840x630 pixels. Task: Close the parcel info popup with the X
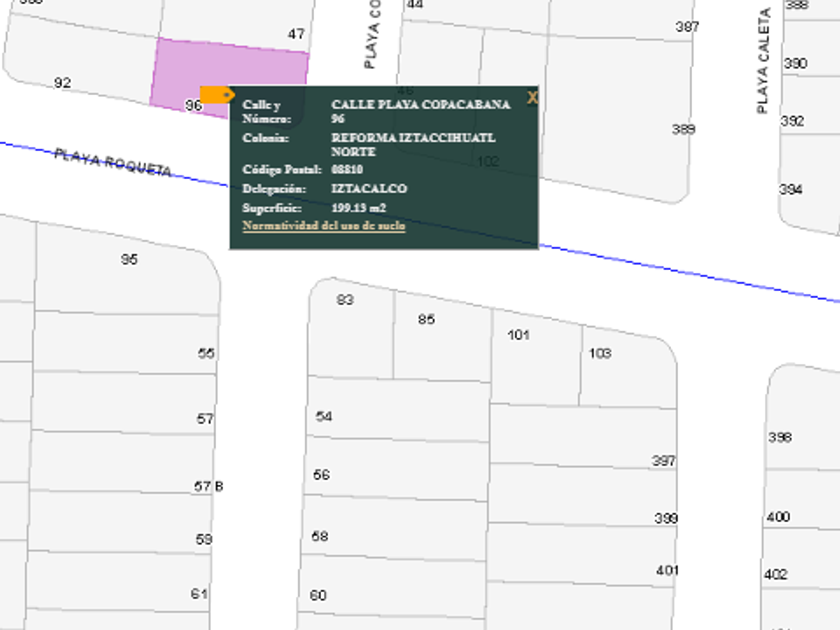pyautogui.click(x=532, y=97)
